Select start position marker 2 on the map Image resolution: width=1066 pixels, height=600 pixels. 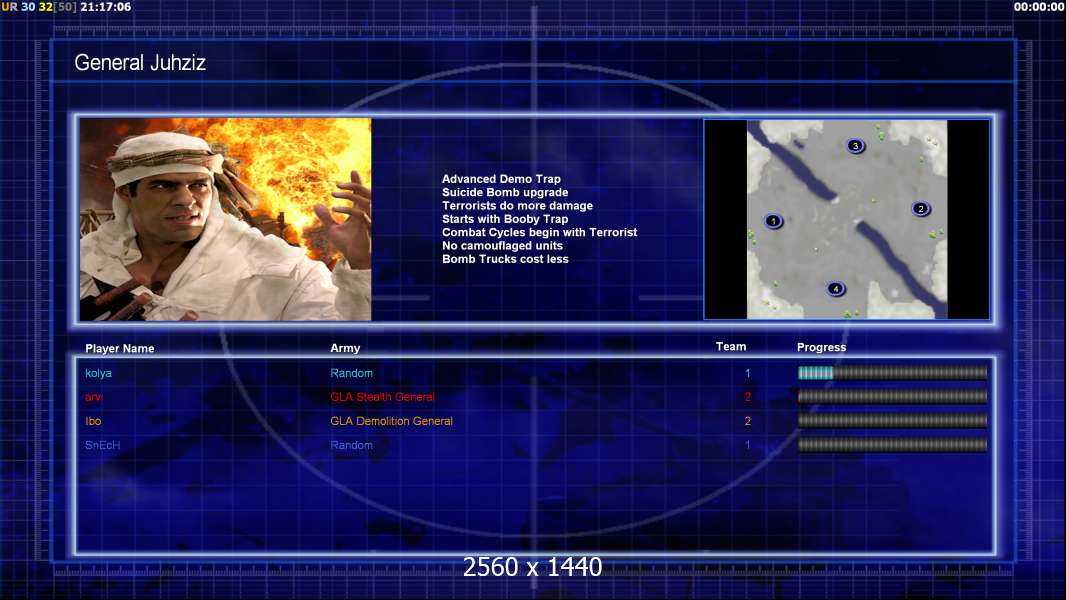[x=921, y=209]
